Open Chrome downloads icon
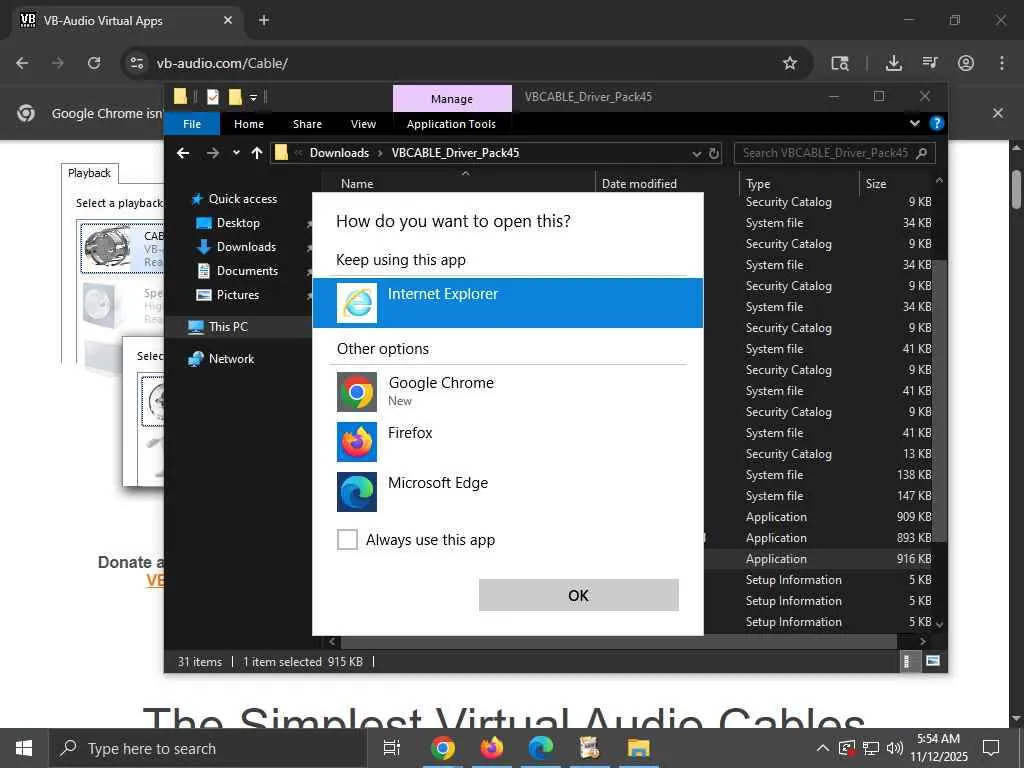 tap(893, 63)
